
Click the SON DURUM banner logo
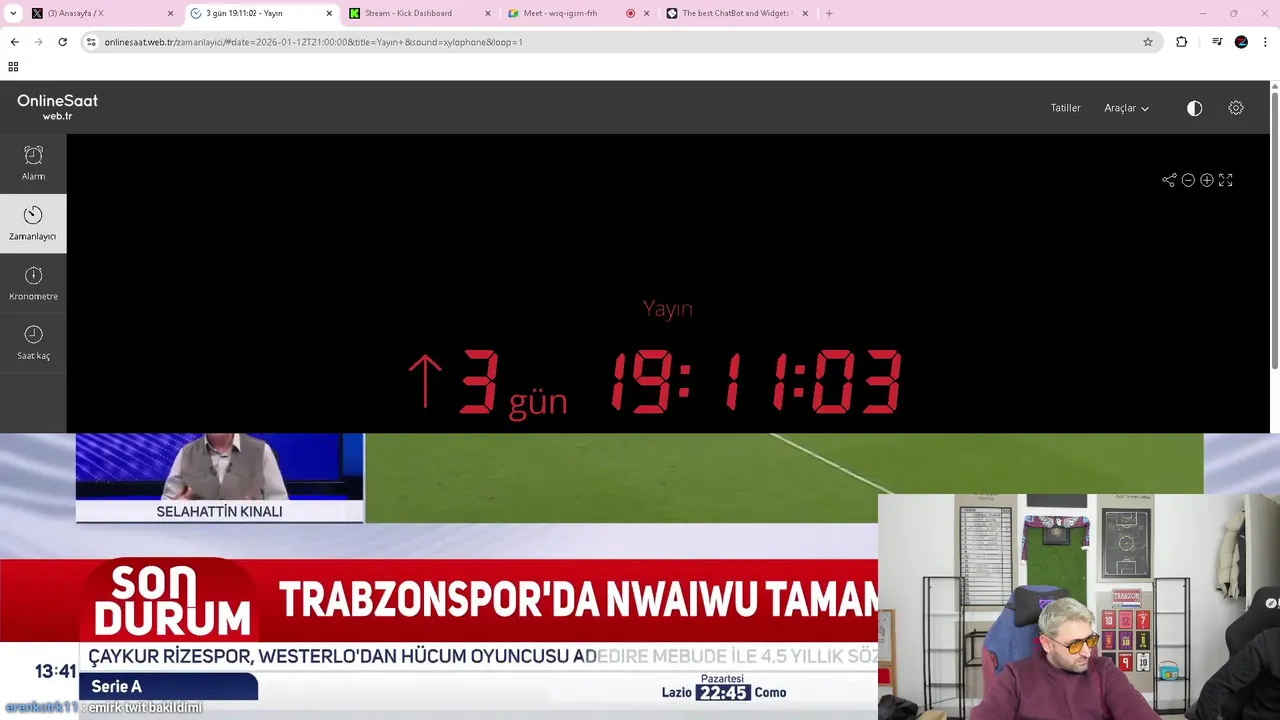tap(171, 600)
